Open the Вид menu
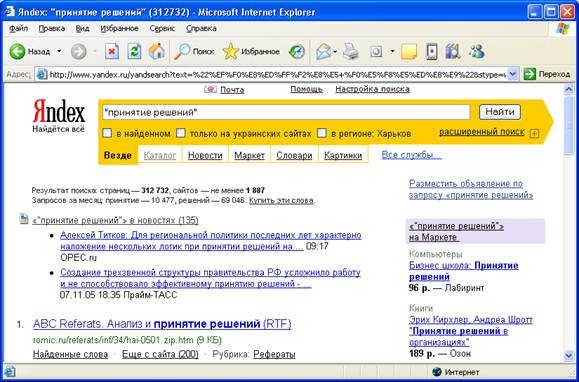 [x=83, y=28]
